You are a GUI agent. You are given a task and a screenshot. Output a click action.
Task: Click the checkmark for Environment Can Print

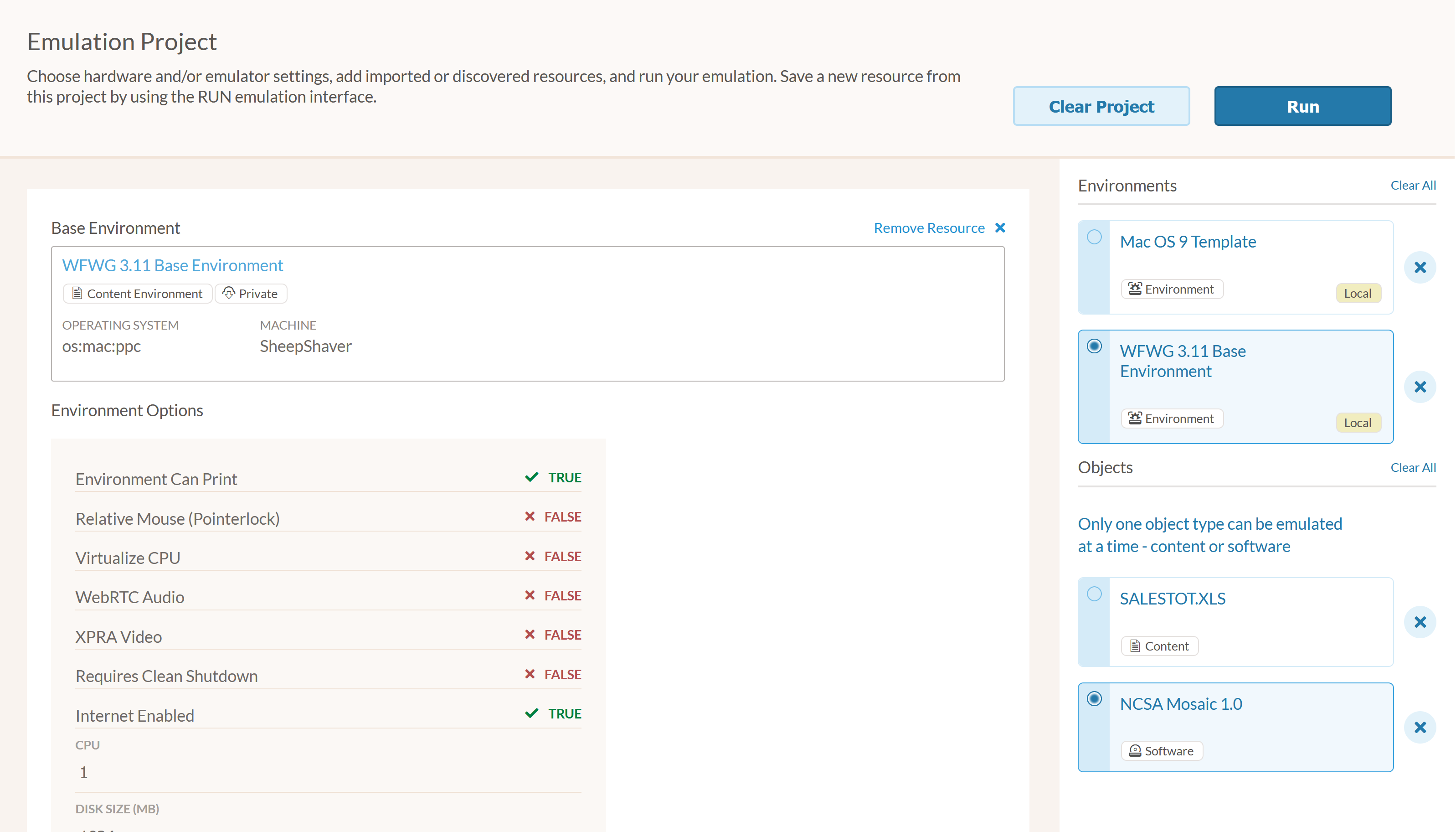pyautogui.click(x=531, y=477)
